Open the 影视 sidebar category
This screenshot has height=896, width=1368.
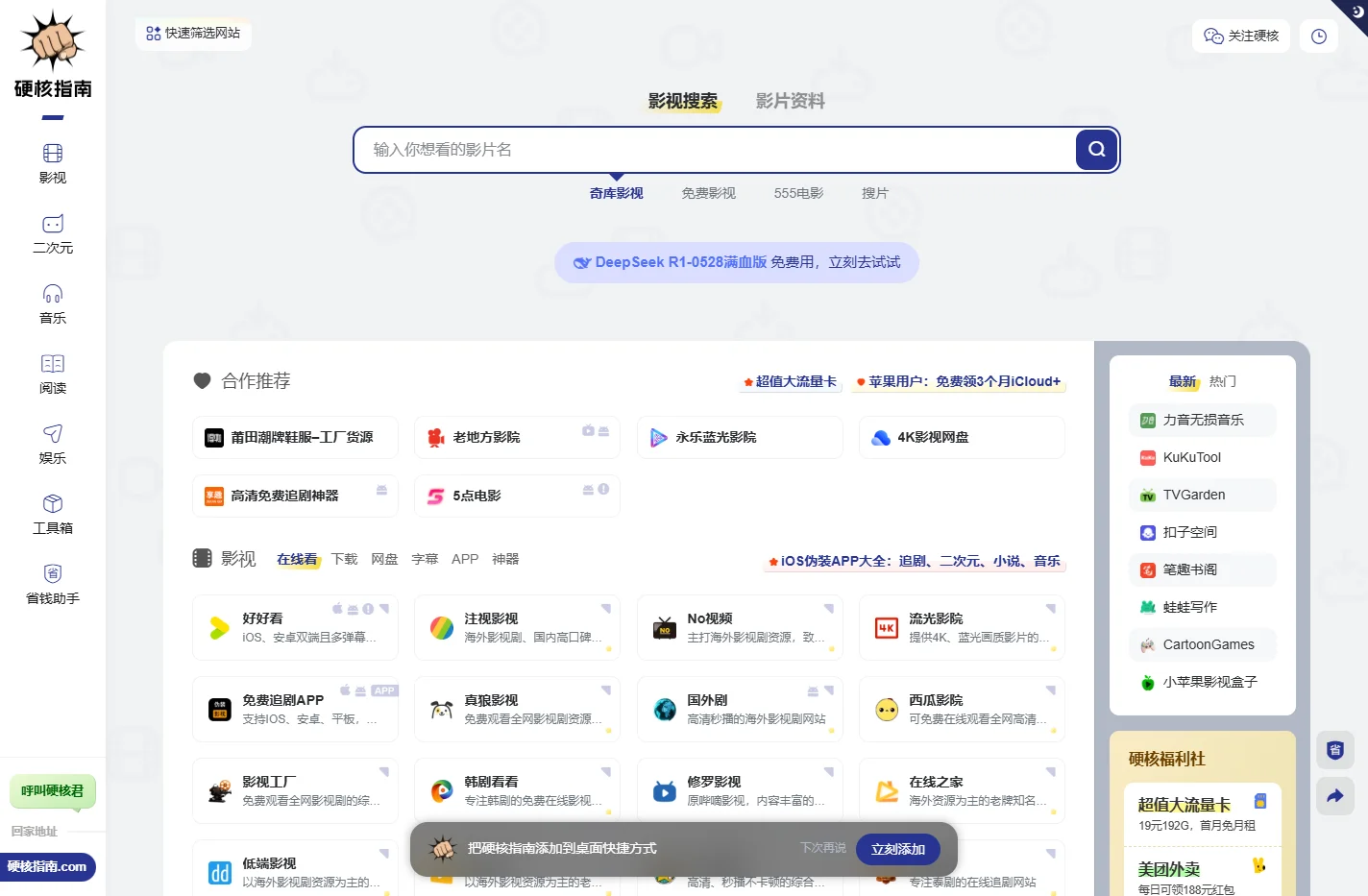point(53,164)
